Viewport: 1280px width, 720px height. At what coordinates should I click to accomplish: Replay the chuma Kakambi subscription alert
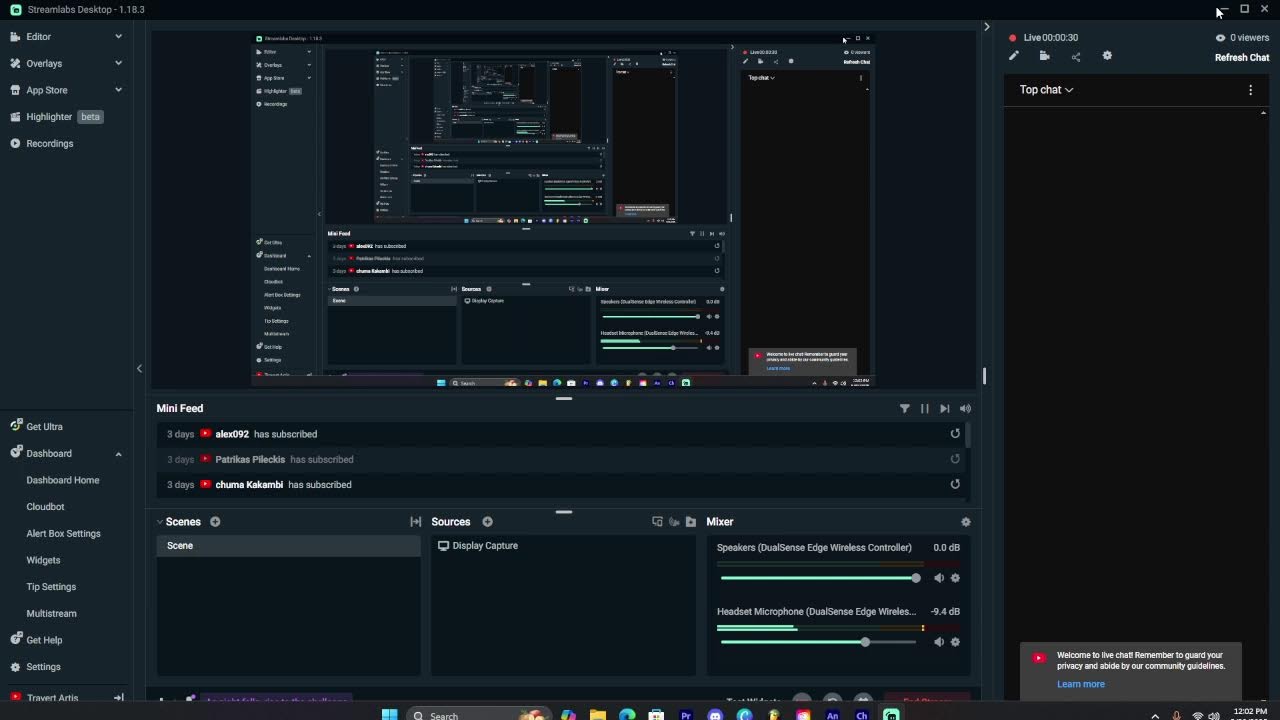(955, 484)
